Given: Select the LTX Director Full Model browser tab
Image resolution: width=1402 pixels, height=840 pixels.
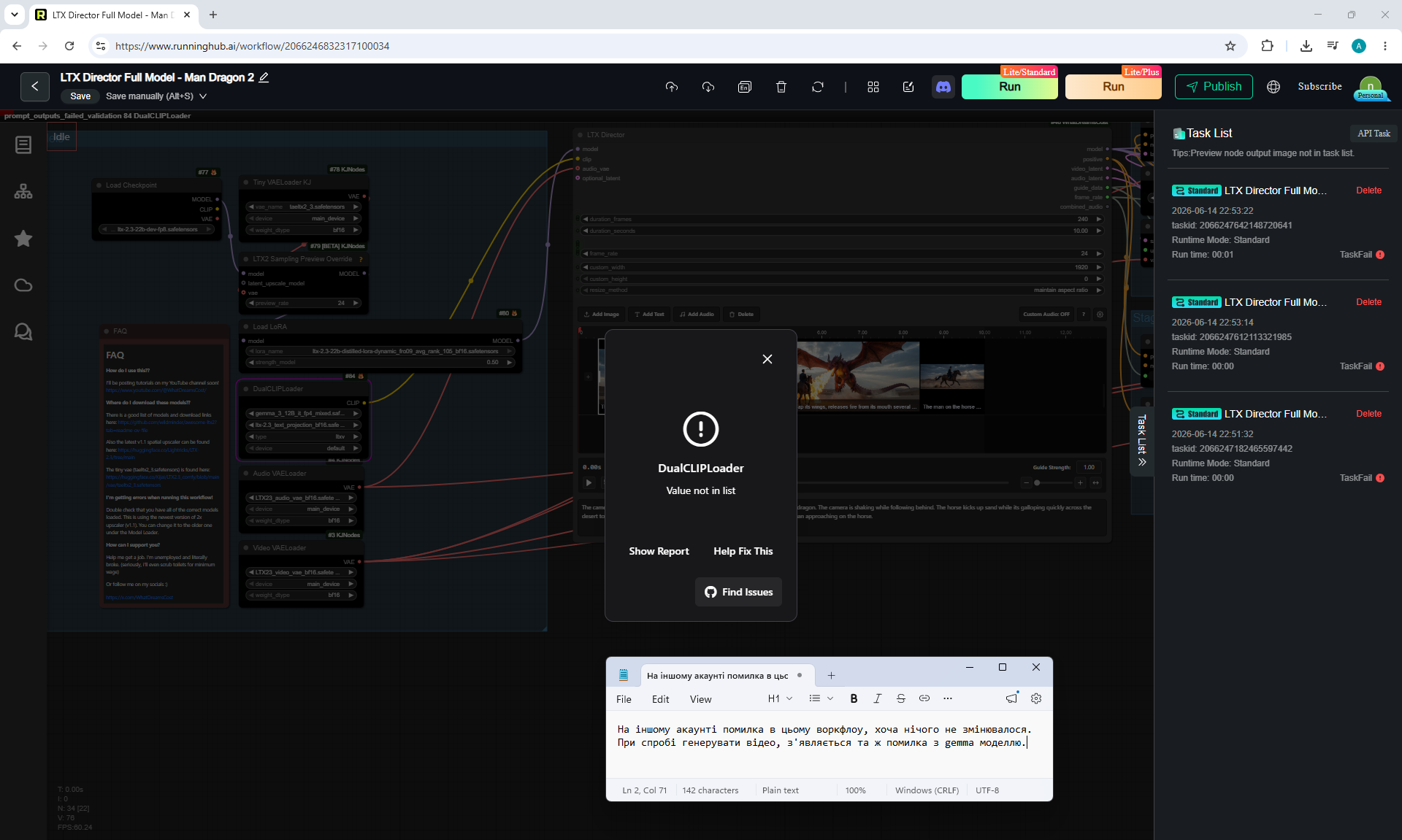Looking at the screenshot, I should click(113, 15).
